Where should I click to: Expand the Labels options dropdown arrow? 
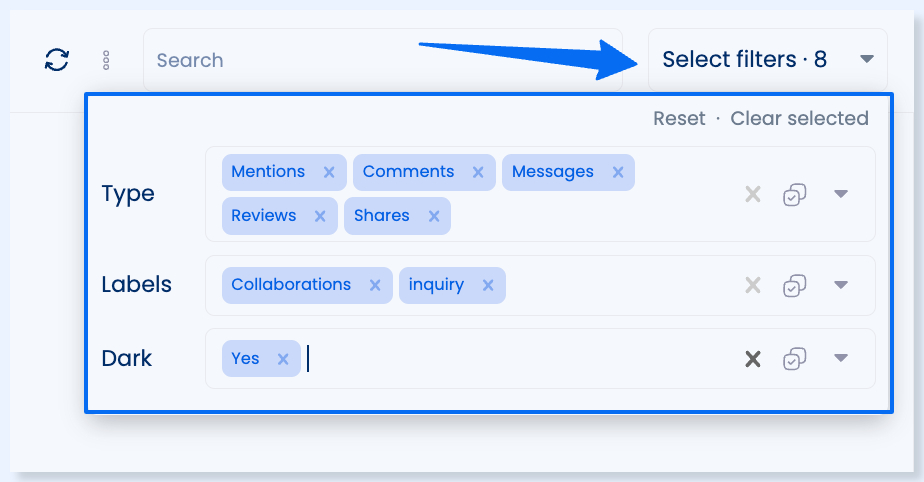point(841,285)
